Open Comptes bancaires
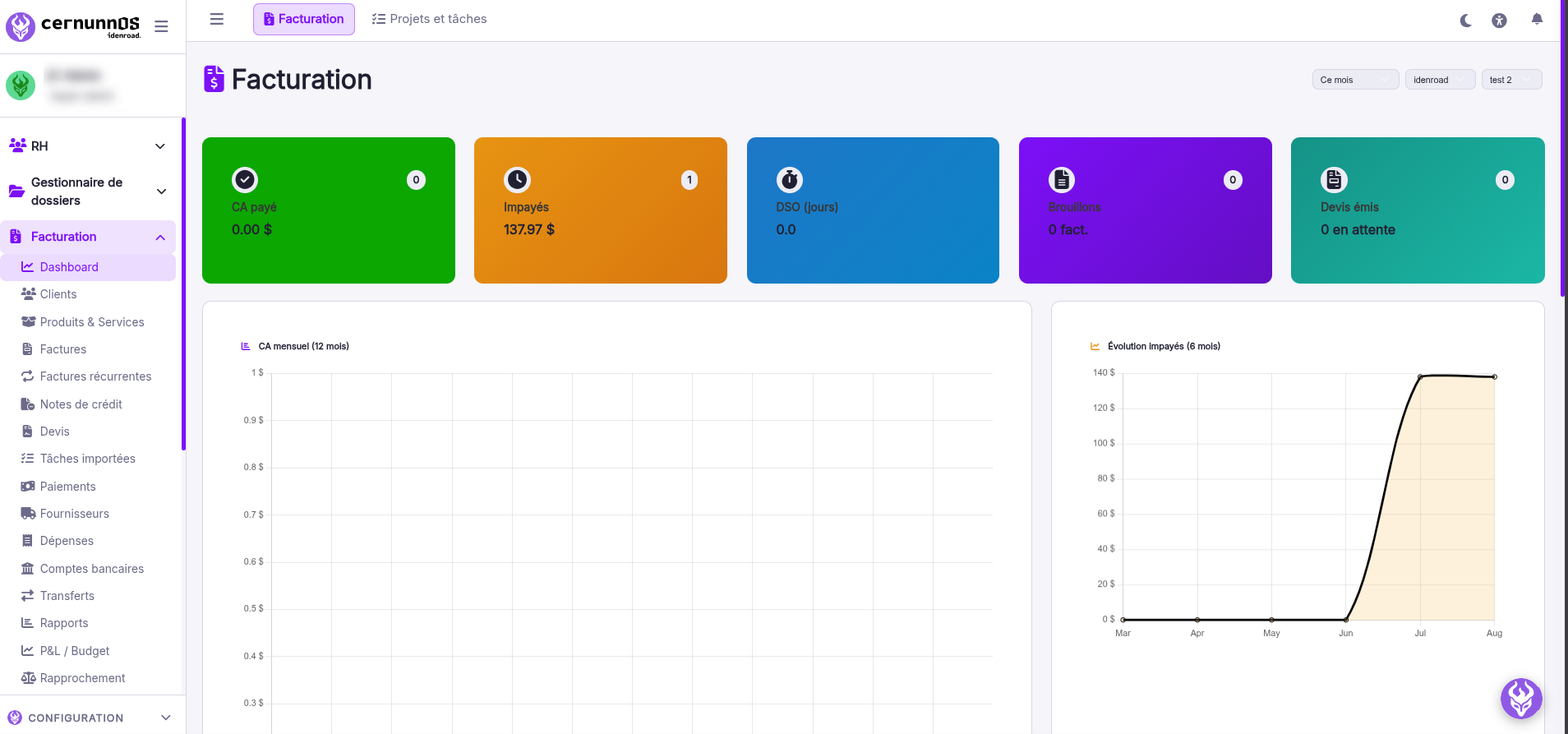This screenshot has width=1568, height=734. (x=88, y=569)
